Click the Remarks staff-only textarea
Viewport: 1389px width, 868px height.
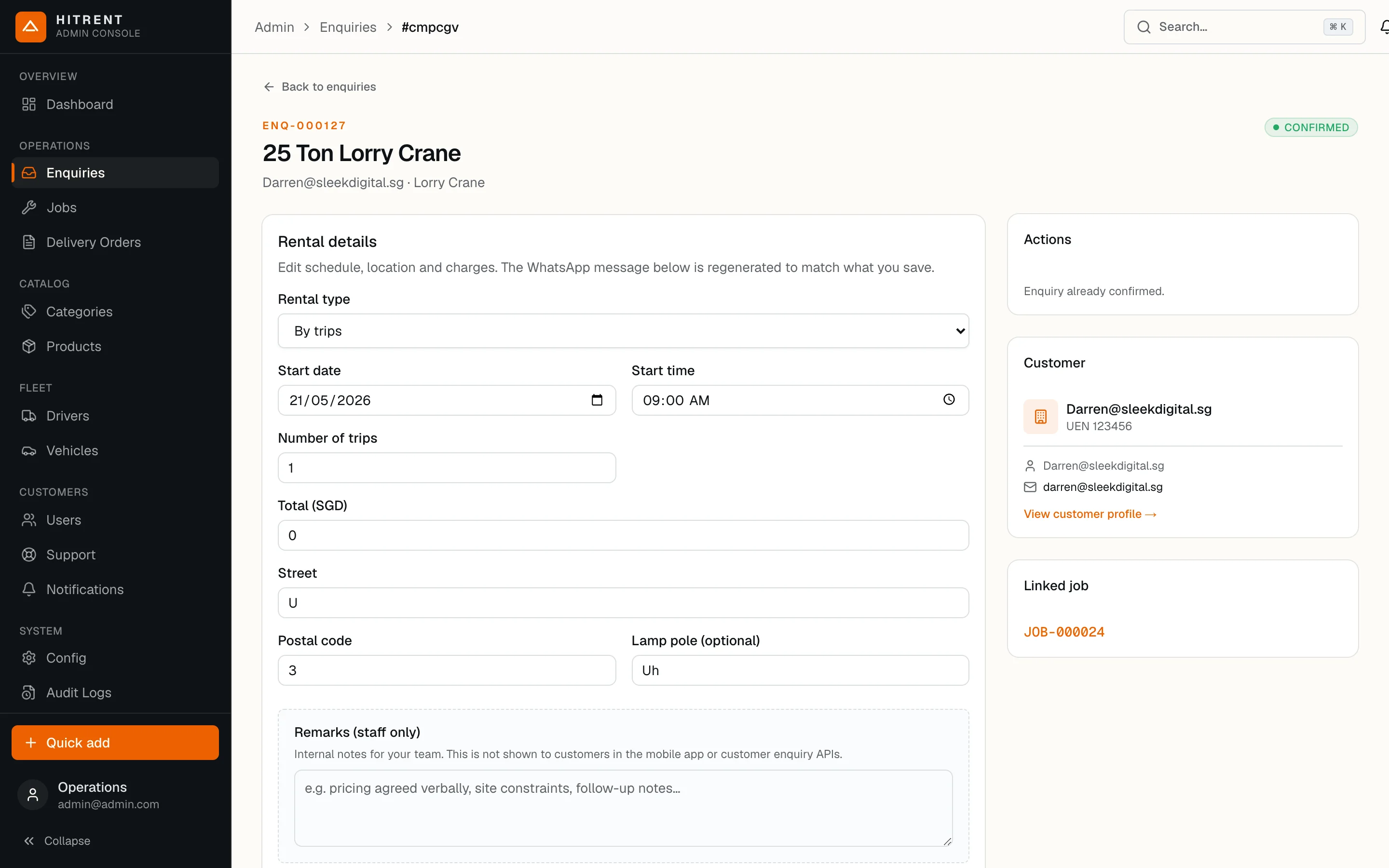point(623,808)
